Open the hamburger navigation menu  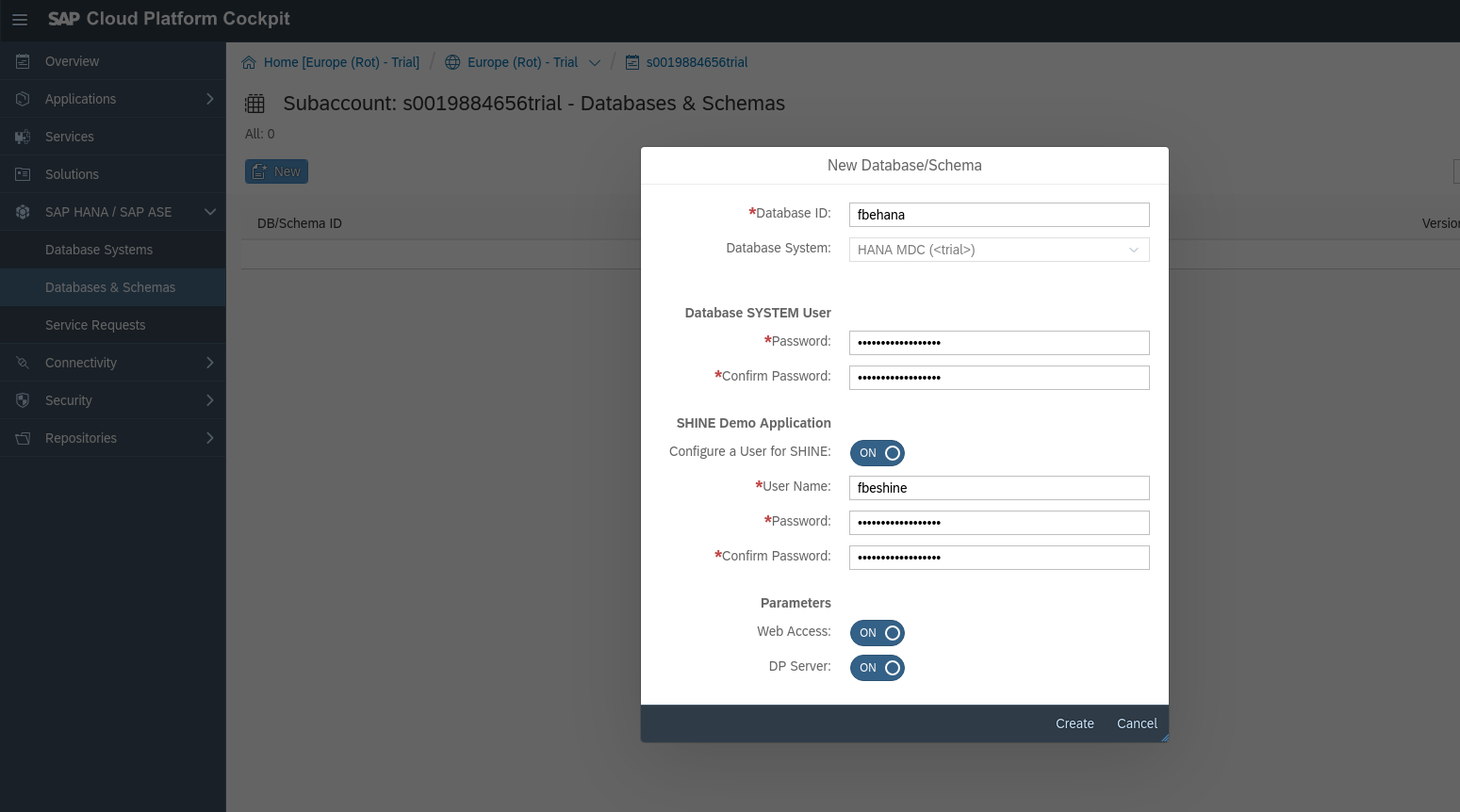coord(20,20)
